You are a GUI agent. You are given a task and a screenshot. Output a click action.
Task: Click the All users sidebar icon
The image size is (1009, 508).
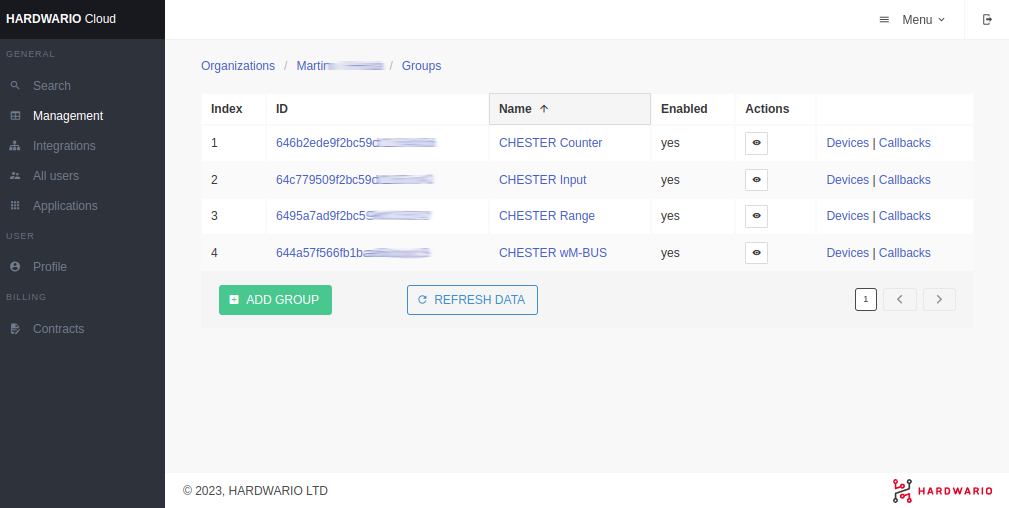click(15, 176)
